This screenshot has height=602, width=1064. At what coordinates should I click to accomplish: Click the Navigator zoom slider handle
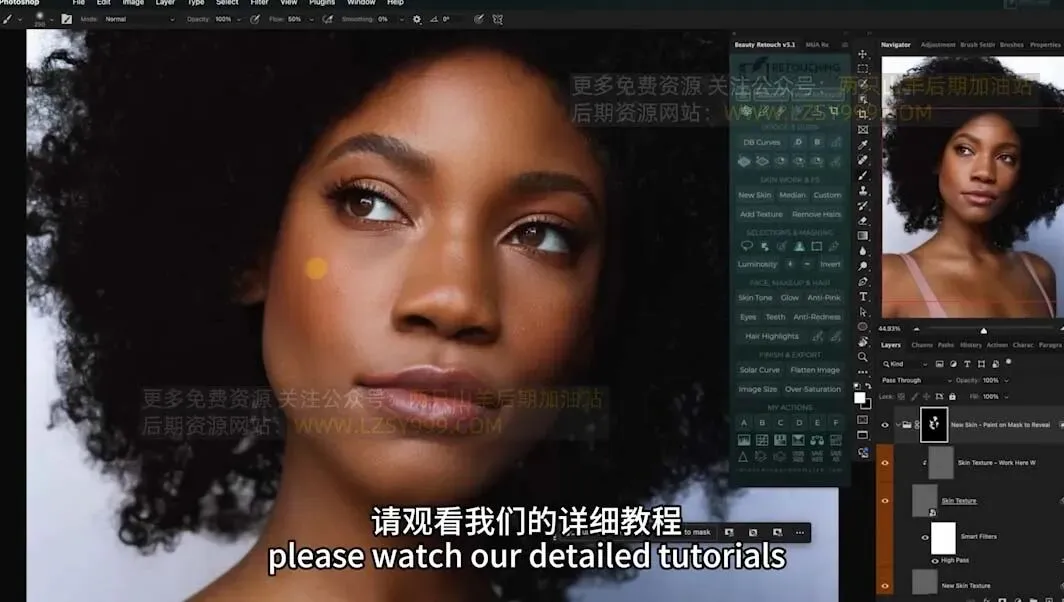pos(983,331)
